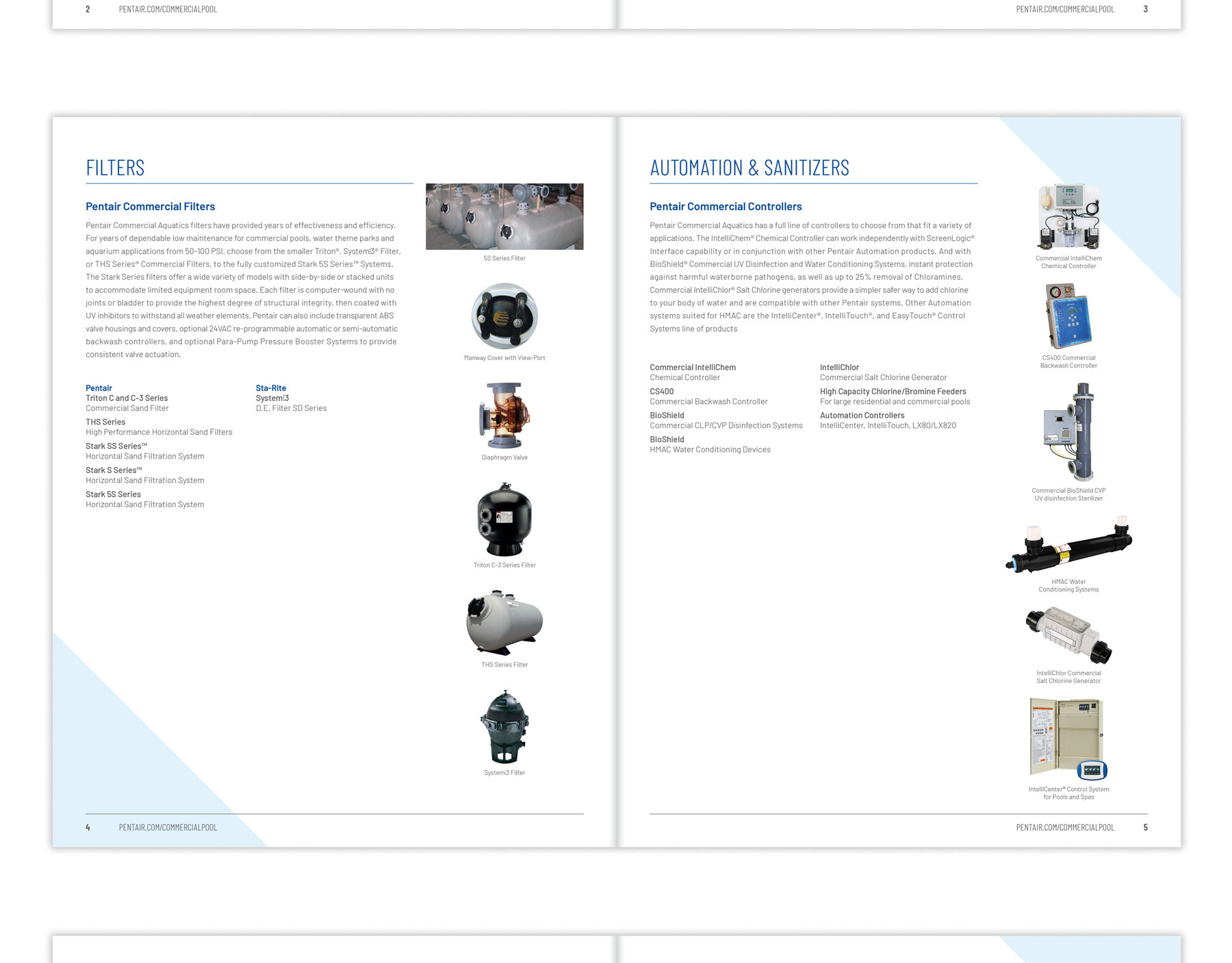Click the HMAC Water Conditioning Systems image
This screenshot has height=963, width=1232.
pyautogui.click(x=1068, y=544)
